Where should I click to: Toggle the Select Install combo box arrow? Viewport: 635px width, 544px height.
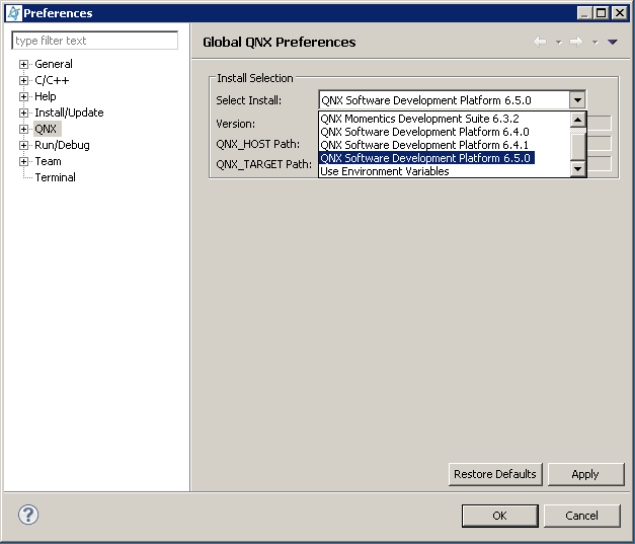[x=576, y=100]
